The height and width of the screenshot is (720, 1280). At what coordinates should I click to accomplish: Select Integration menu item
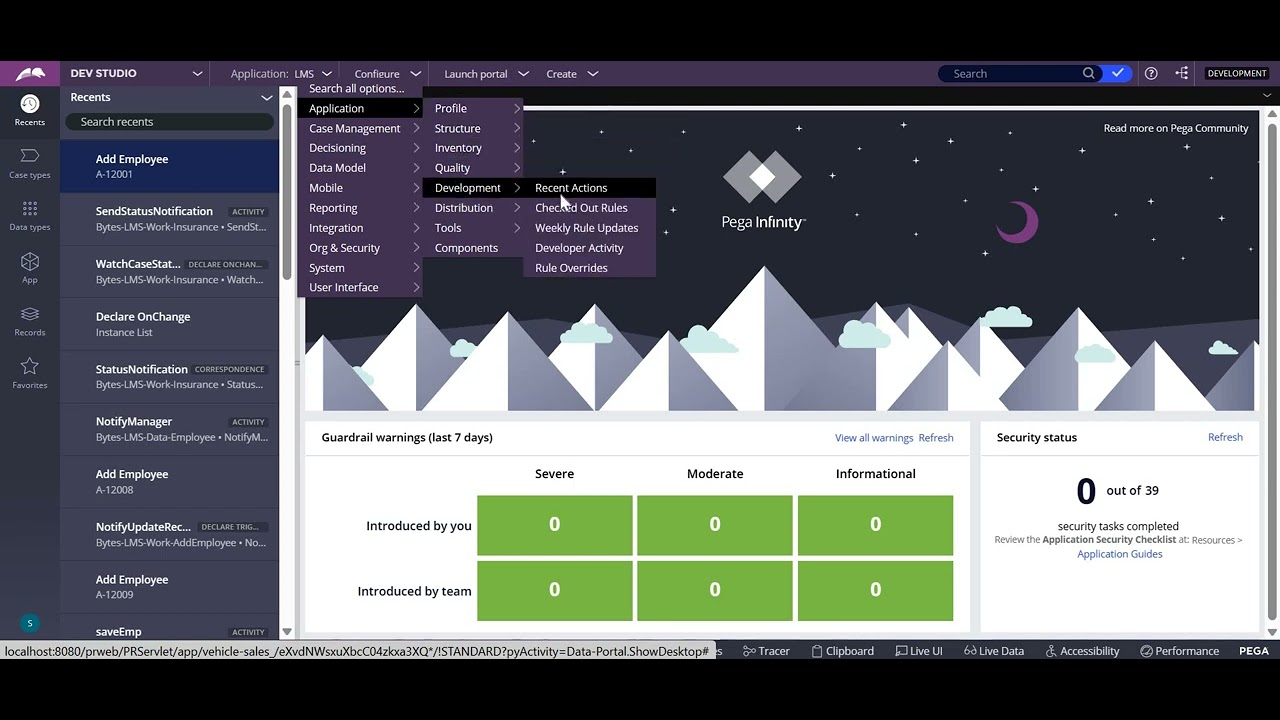(361, 228)
